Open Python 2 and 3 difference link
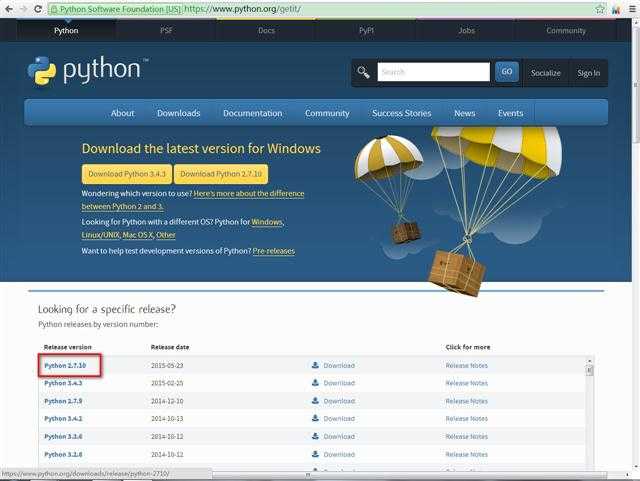The height and width of the screenshot is (481, 640). click(249, 194)
